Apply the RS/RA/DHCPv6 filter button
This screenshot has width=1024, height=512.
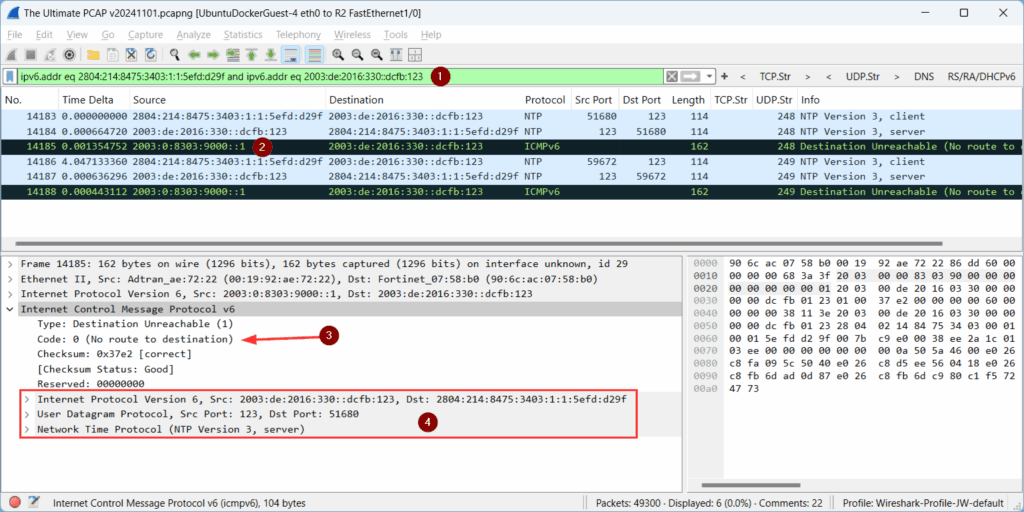[x=982, y=76]
